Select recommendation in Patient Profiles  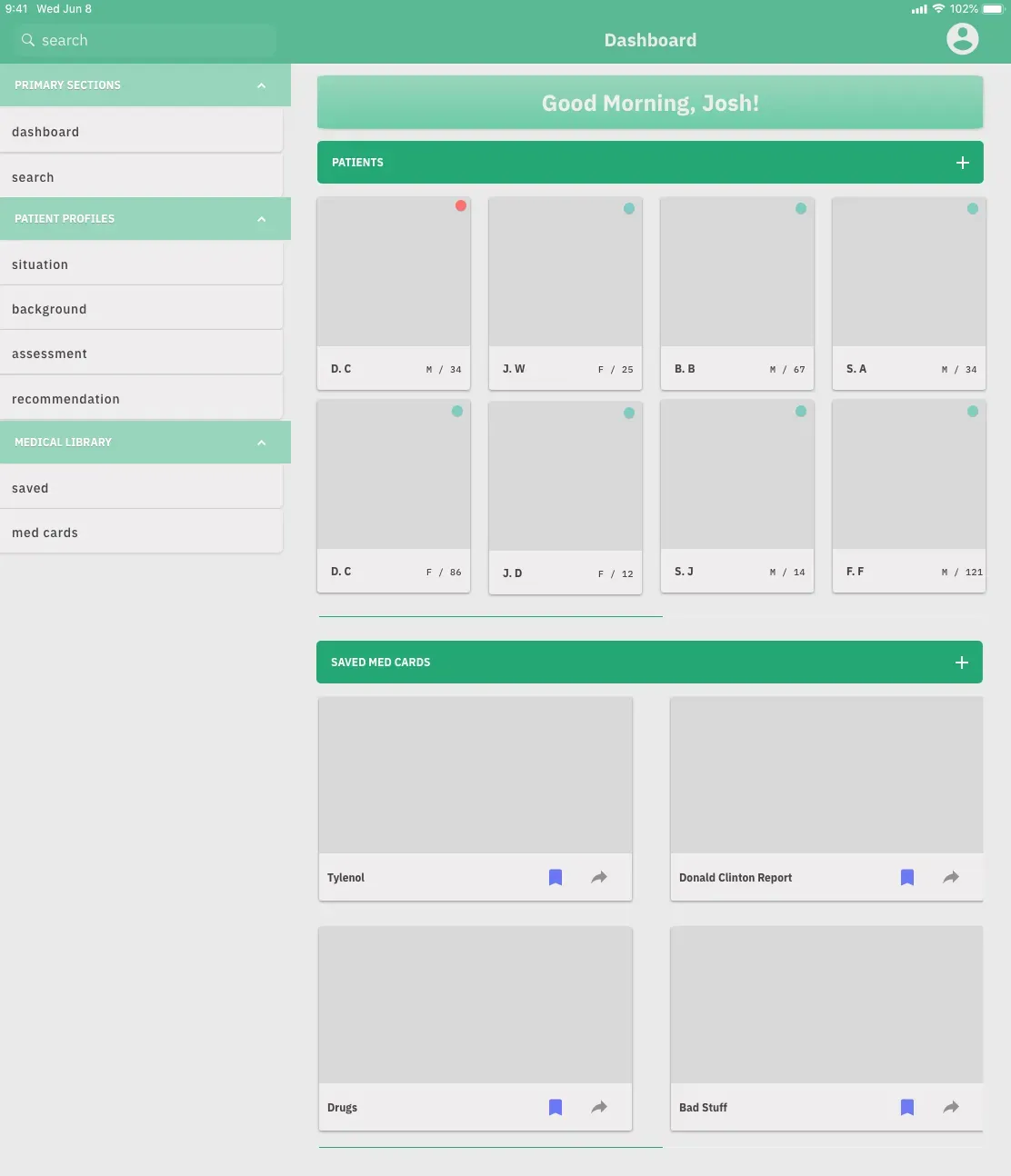tap(141, 399)
